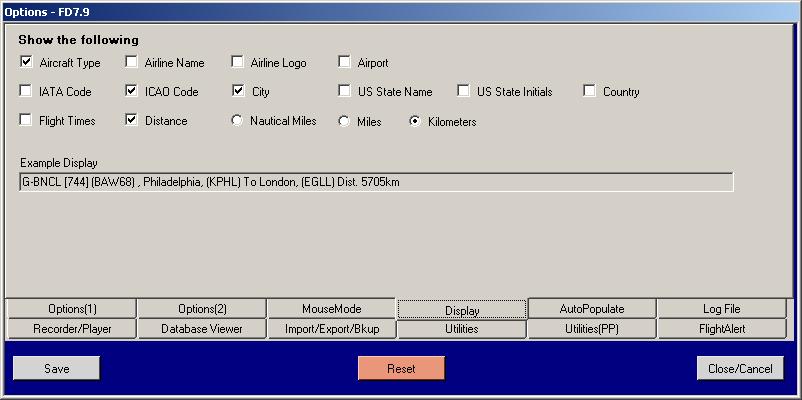The image size is (802, 400).
Task: Click the Save button
Action: pos(56,368)
